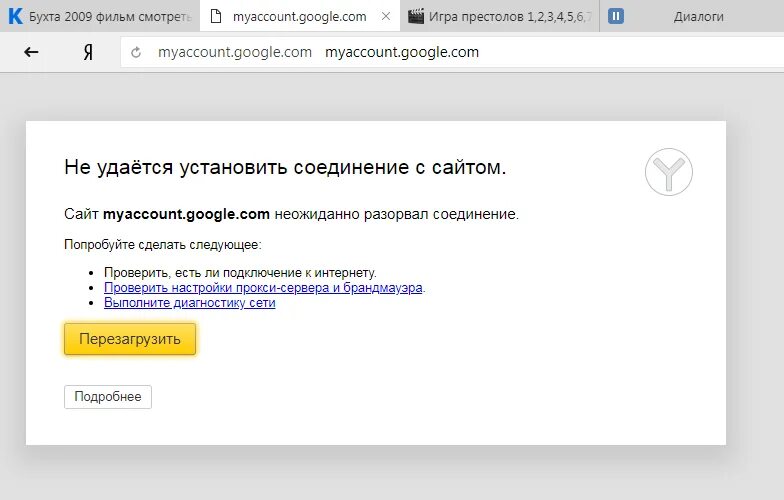The height and width of the screenshot is (500, 784).
Task: Open Yandex home via the Я icon
Action: (x=88, y=52)
